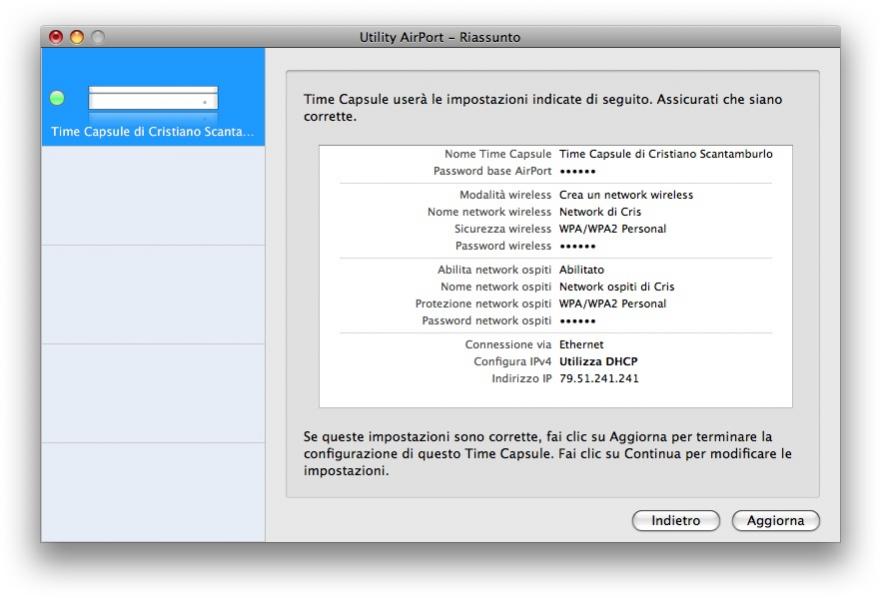Click masked Password base AirPort dots

click(x=578, y=171)
